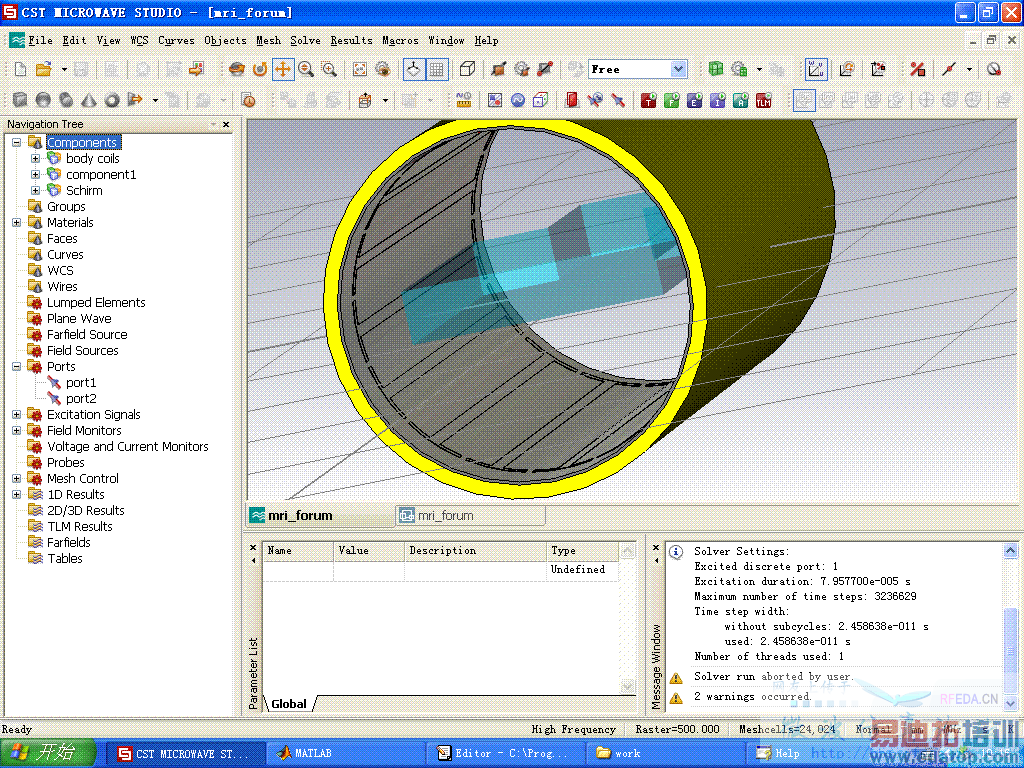Expand the Schirm component node
Viewport: 1024px width, 768px height.
[36, 190]
